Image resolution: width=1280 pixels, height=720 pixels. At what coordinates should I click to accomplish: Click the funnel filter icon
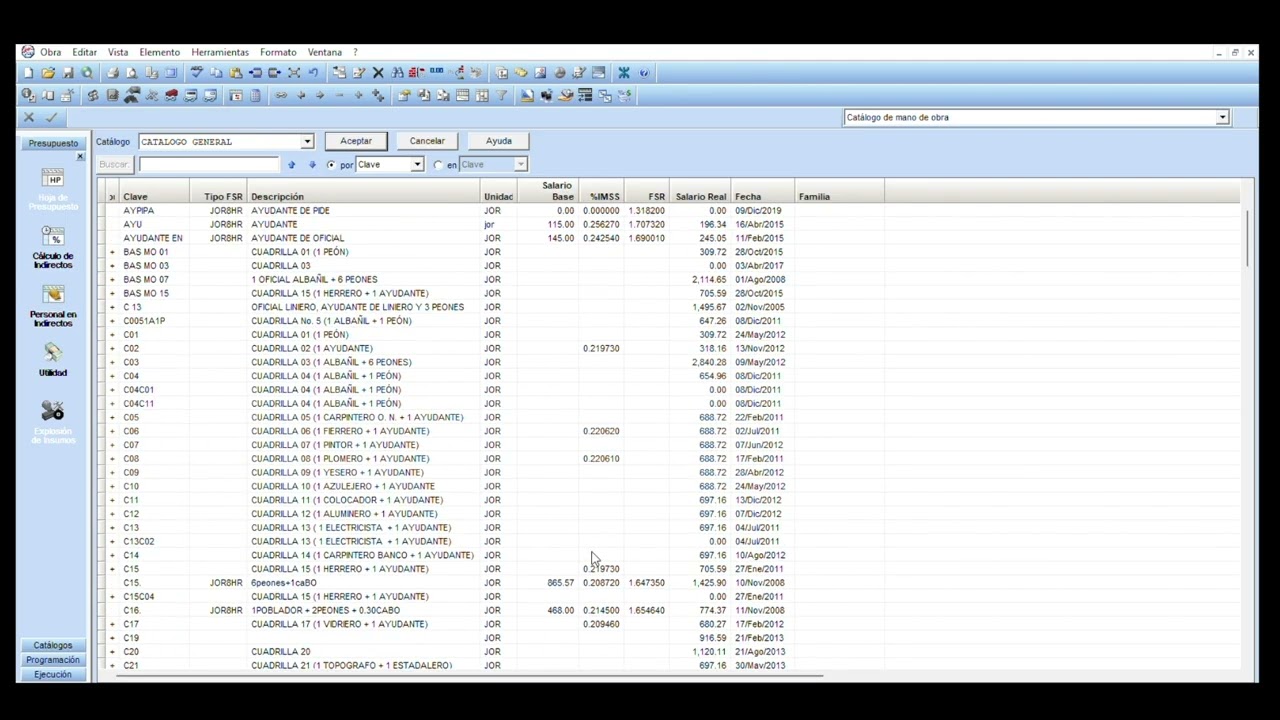(x=501, y=96)
